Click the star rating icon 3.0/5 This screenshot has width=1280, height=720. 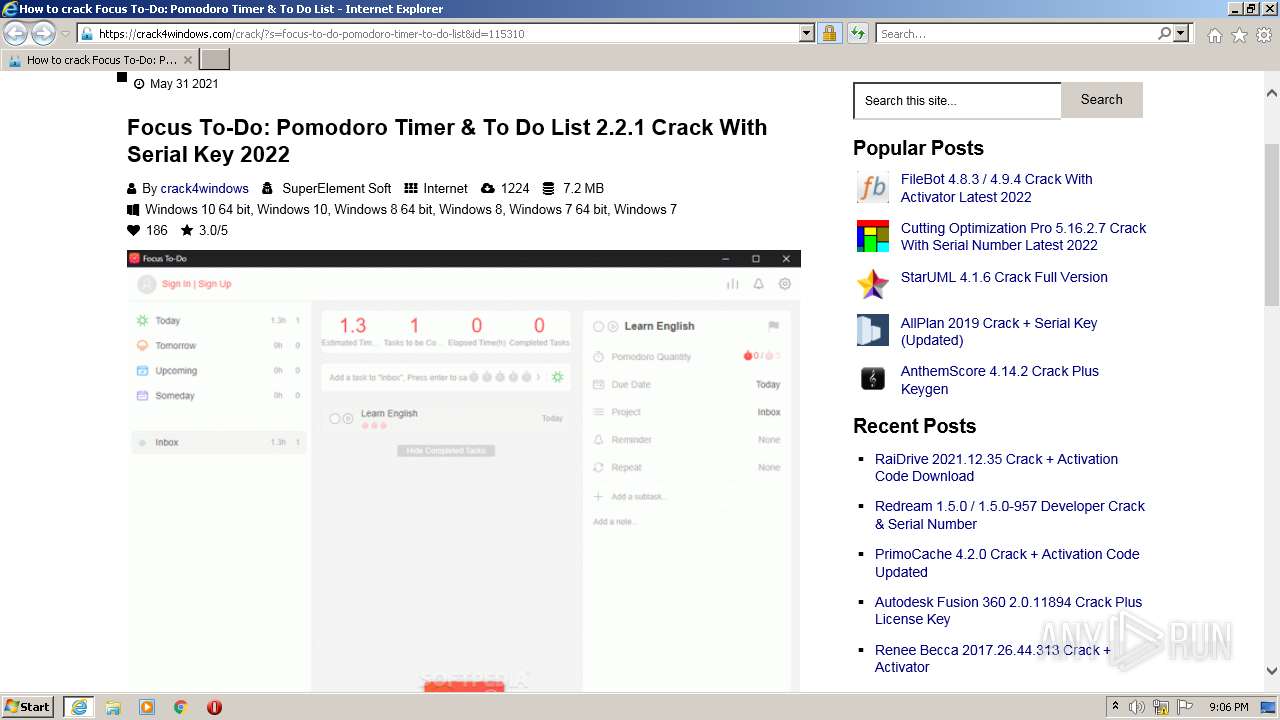(187, 230)
